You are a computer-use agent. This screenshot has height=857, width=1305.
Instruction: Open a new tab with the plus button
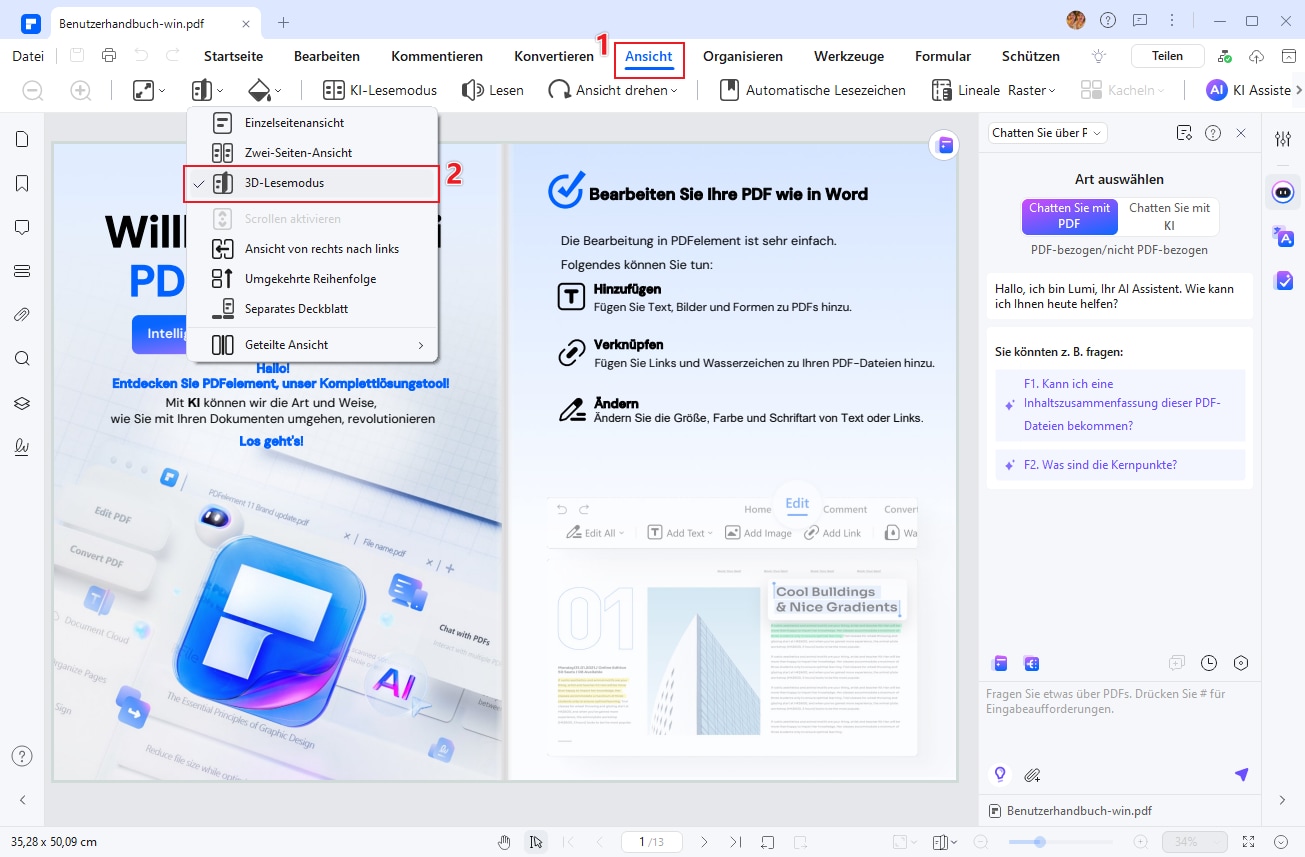pyautogui.click(x=283, y=21)
